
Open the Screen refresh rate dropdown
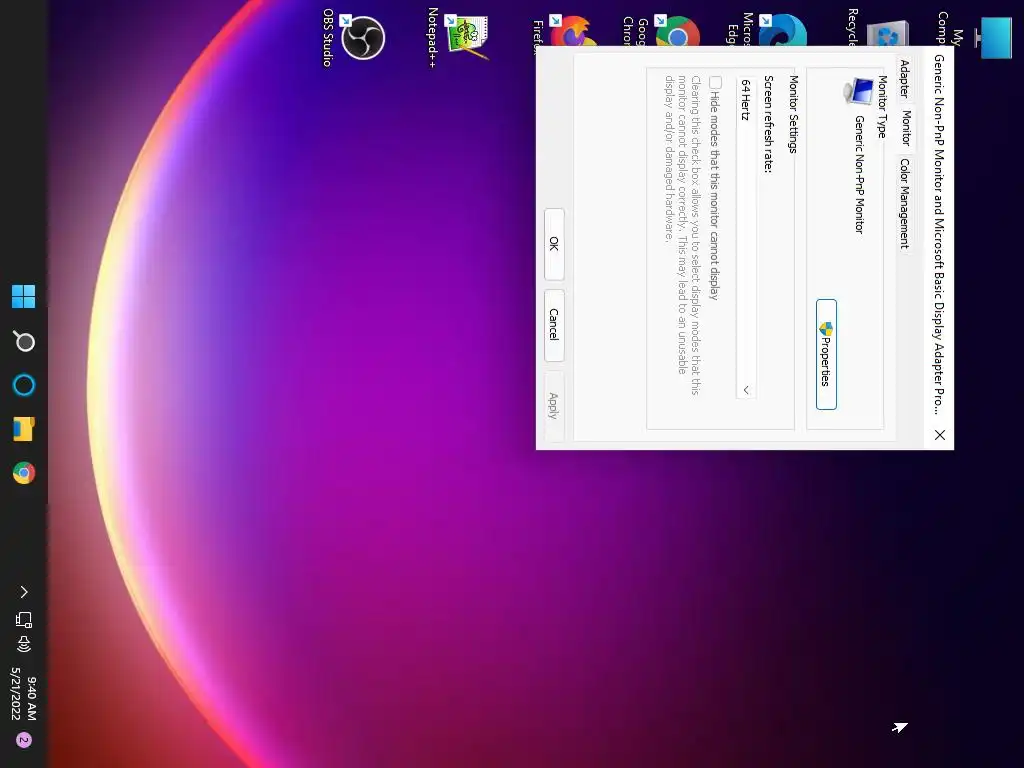coord(746,238)
